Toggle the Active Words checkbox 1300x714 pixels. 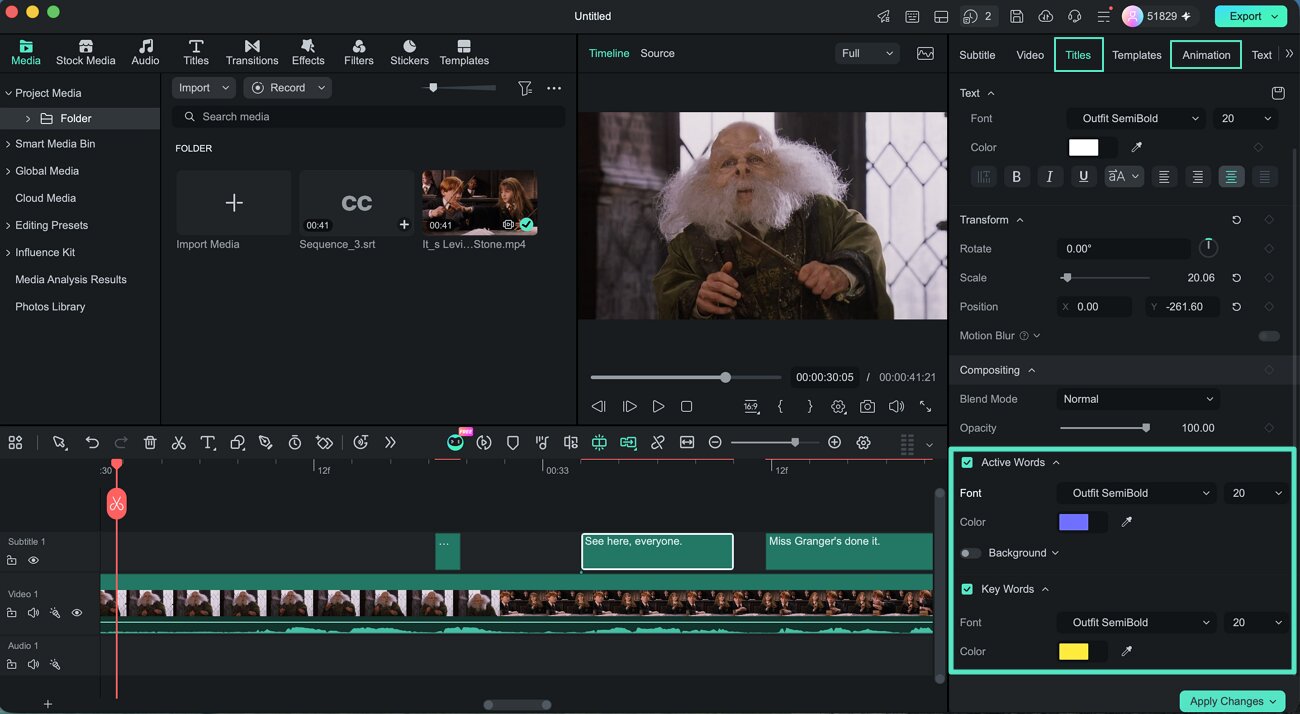[x=967, y=463]
